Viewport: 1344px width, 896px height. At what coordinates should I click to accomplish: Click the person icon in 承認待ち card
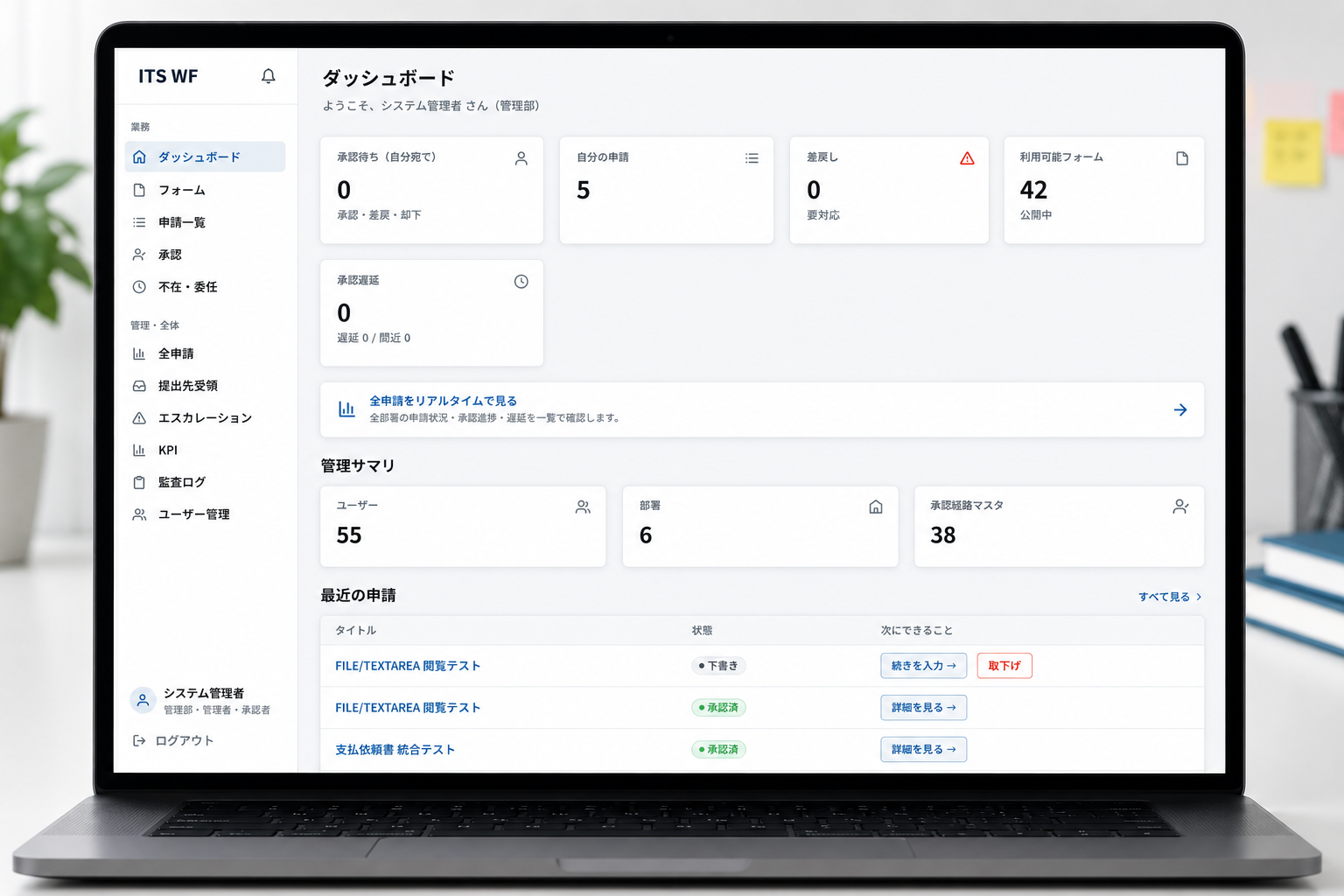pyautogui.click(x=521, y=158)
